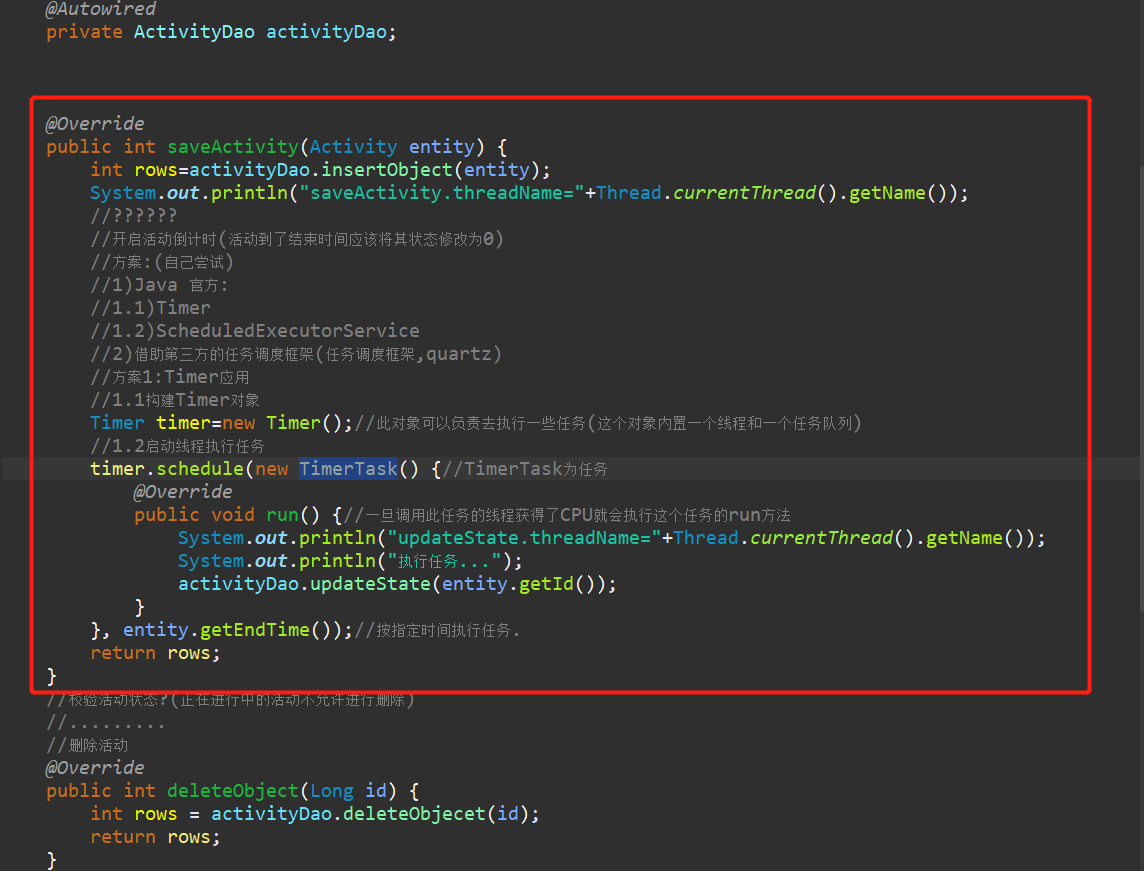The image size is (1144, 871).
Task: Click the @Override annotation above saveActivity
Action: point(95,123)
